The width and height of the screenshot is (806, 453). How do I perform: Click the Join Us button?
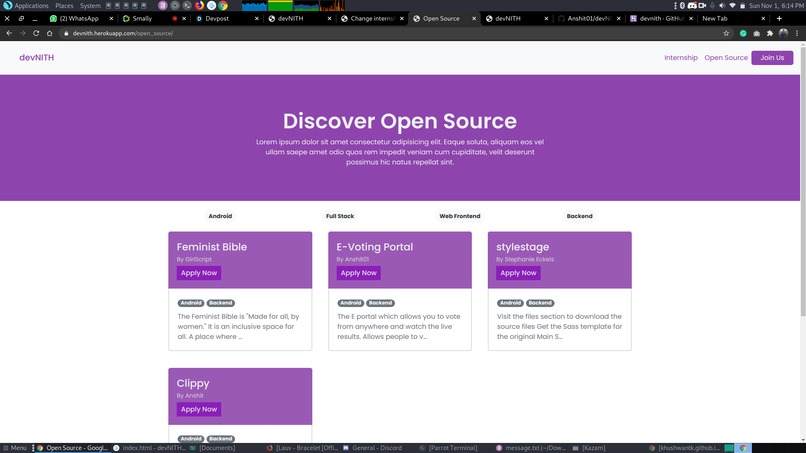pyautogui.click(x=772, y=58)
